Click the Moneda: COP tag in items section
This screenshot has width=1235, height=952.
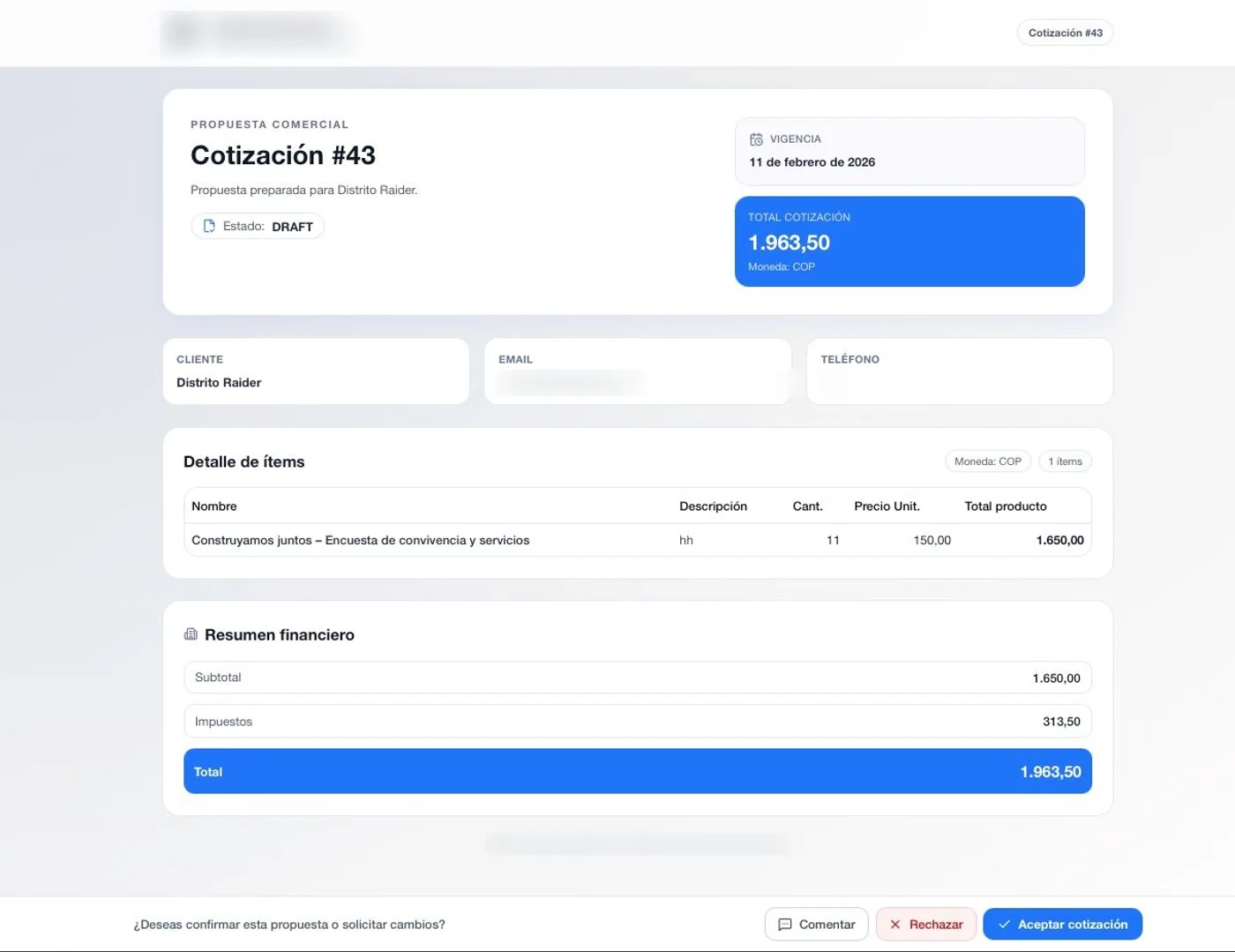pos(987,461)
